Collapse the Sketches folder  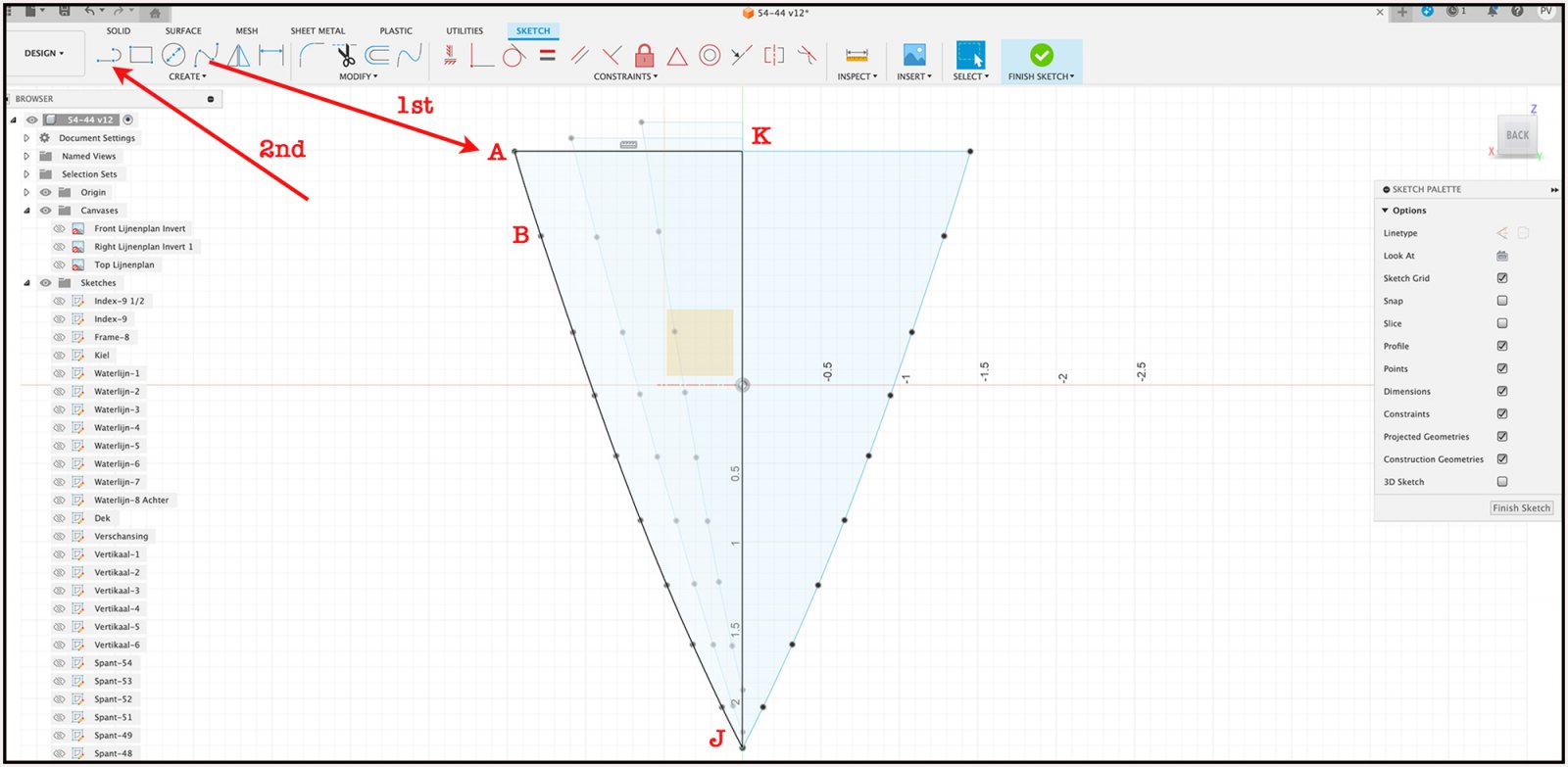click(x=26, y=283)
